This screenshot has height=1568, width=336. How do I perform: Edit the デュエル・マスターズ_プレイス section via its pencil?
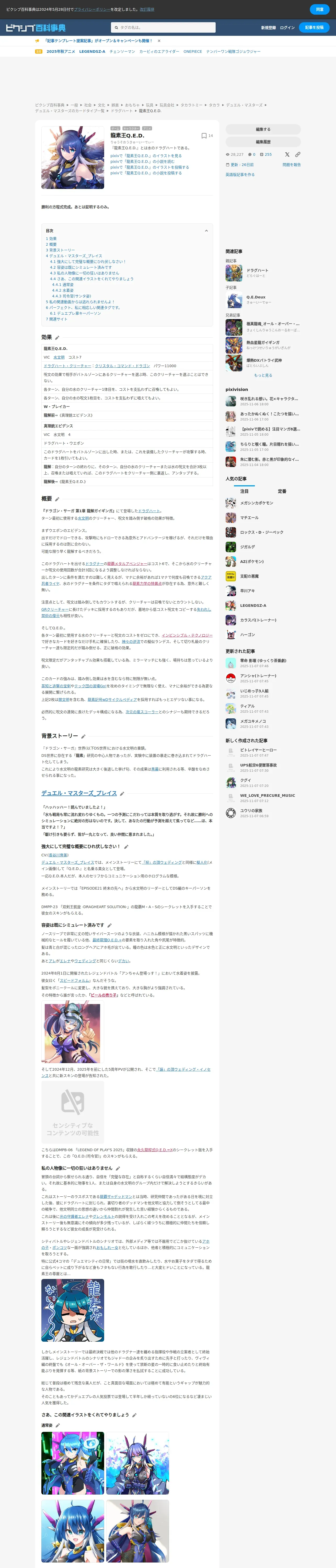tap(122, 794)
